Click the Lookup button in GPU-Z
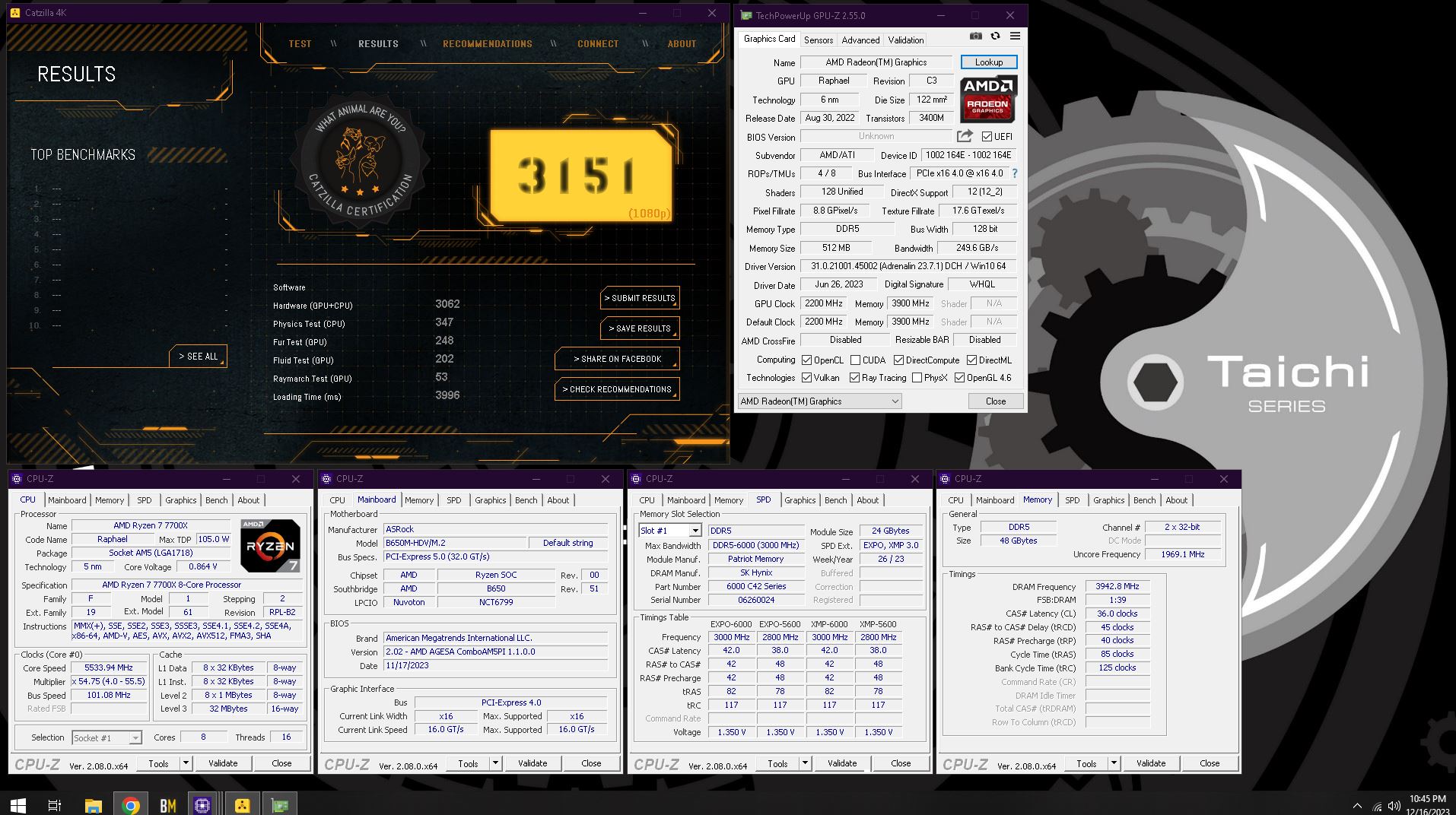Image resolution: width=1456 pixels, height=815 pixels. point(989,62)
